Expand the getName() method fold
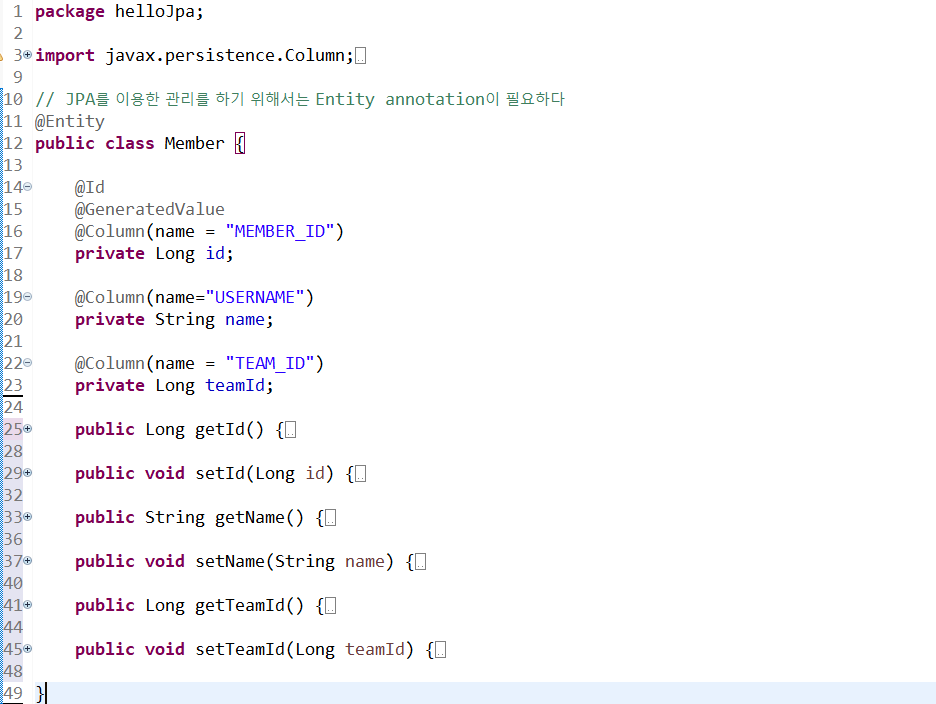Viewport: 936px width, 704px height. [x=27, y=517]
